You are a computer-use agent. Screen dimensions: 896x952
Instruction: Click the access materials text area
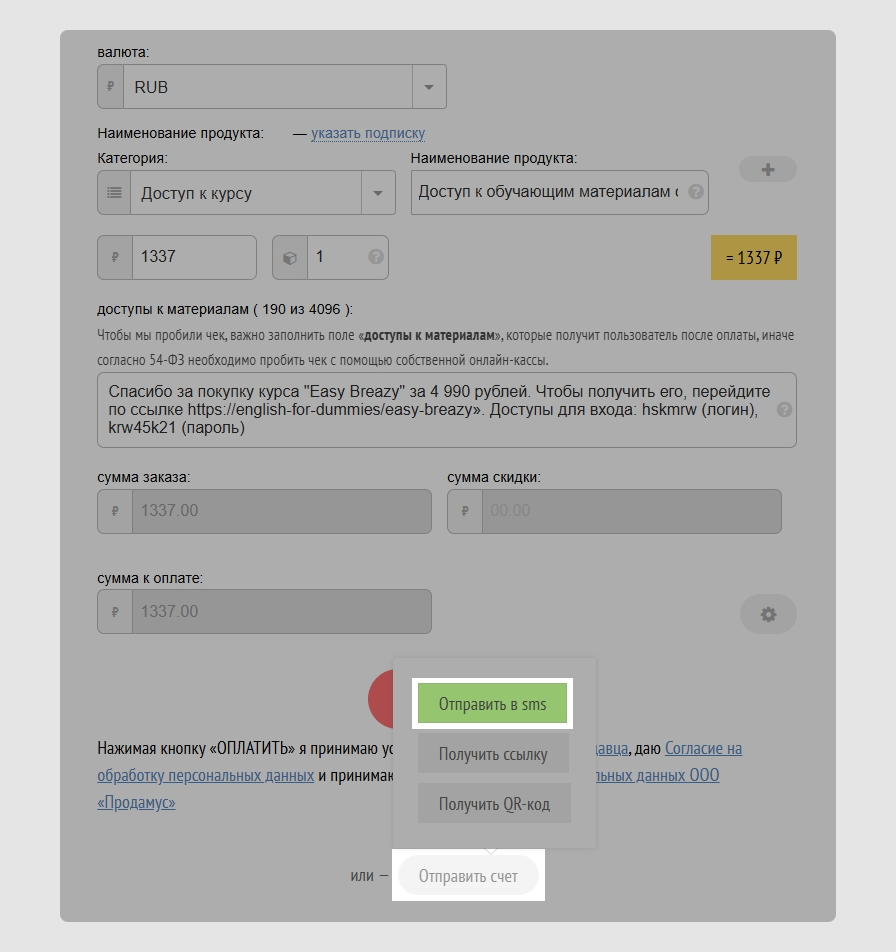pos(438,410)
